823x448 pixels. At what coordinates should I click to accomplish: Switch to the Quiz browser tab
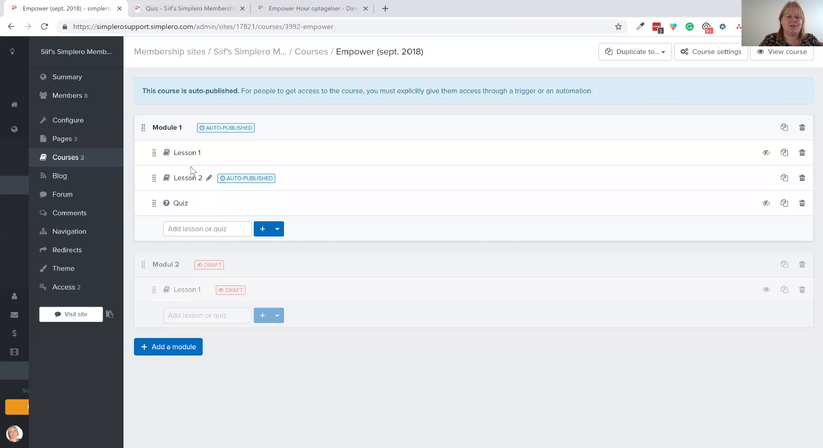pyautogui.click(x=190, y=8)
